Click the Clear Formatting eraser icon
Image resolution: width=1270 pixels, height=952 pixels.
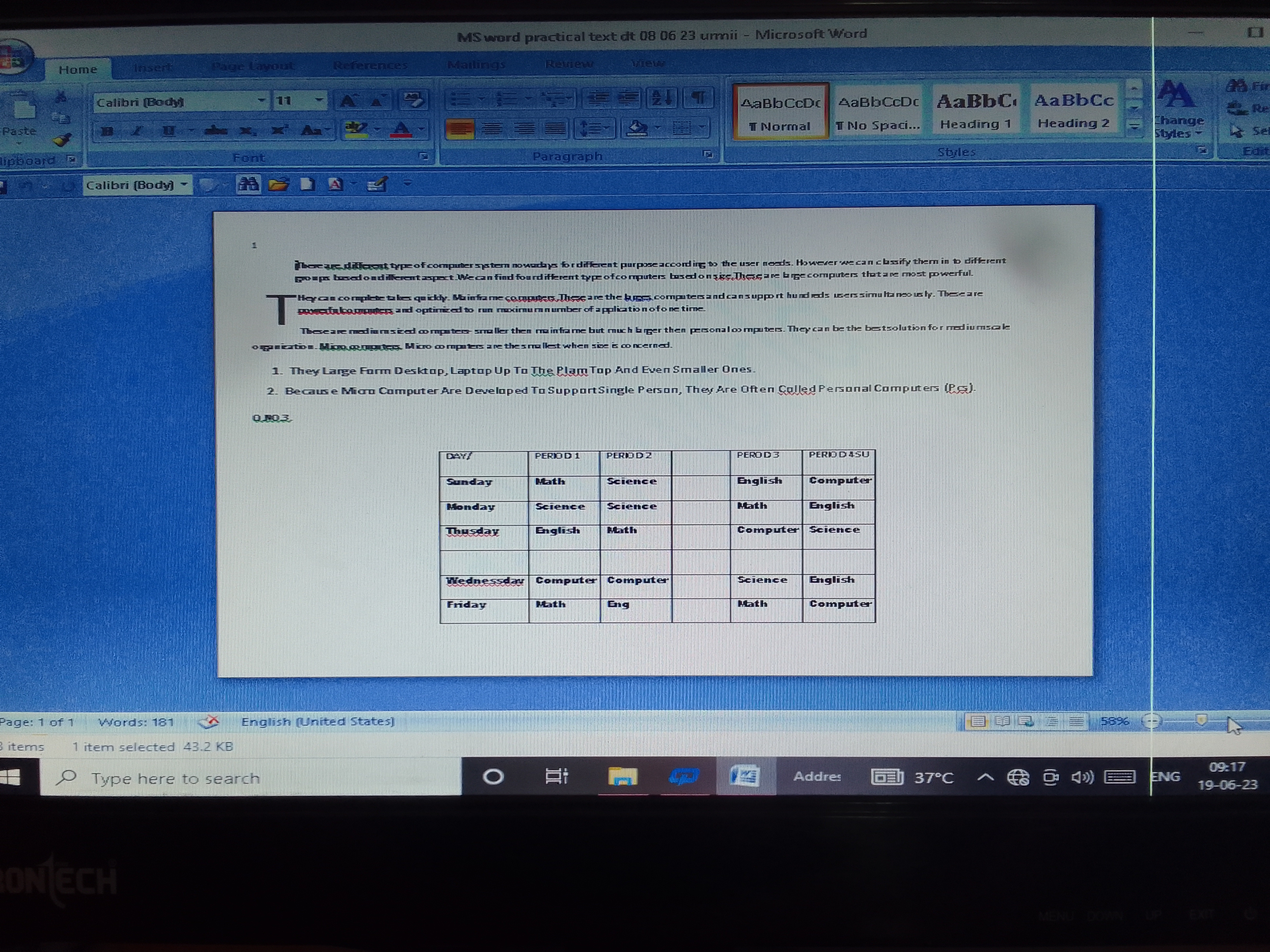(x=413, y=100)
